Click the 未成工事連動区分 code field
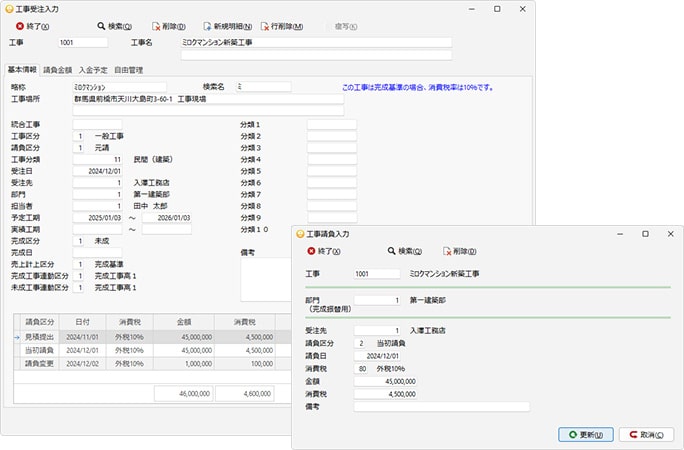The height and width of the screenshot is (450, 684). point(78,288)
